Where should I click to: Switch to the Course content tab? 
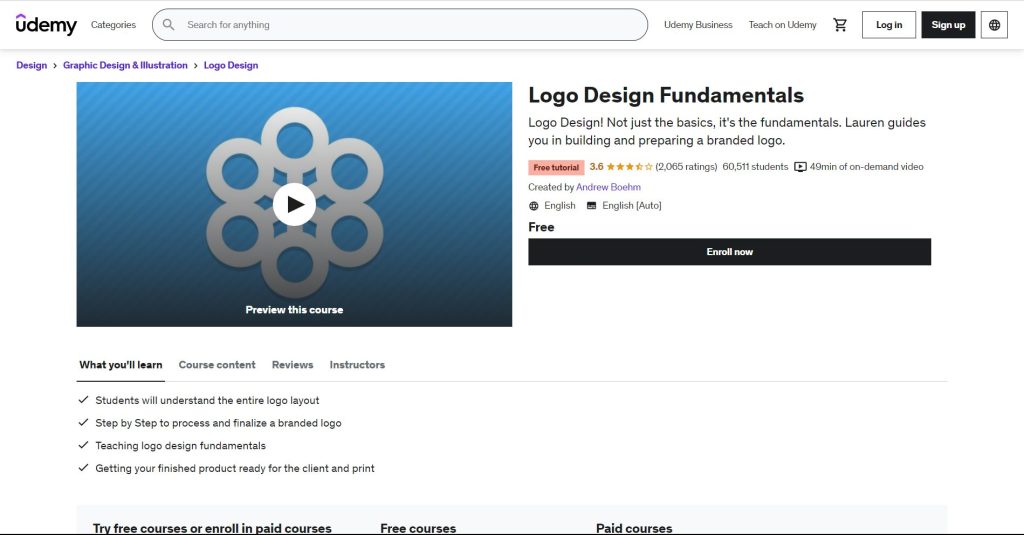pyautogui.click(x=217, y=365)
